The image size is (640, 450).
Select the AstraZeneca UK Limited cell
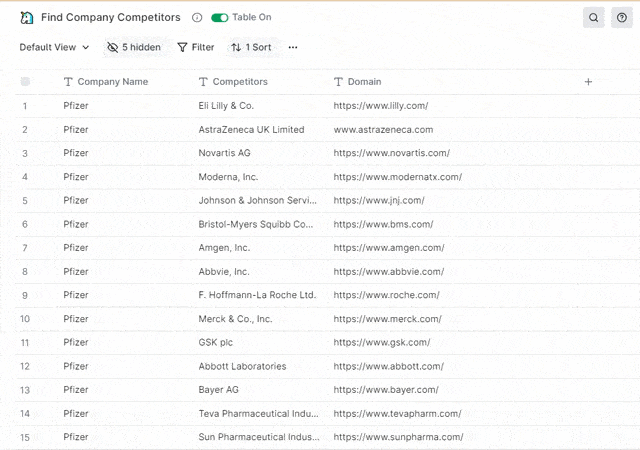[251, 129]
